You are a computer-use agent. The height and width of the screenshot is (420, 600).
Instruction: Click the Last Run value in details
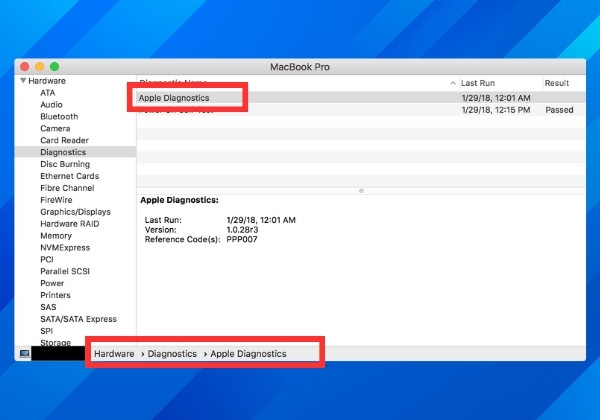(x=261, y=220)
